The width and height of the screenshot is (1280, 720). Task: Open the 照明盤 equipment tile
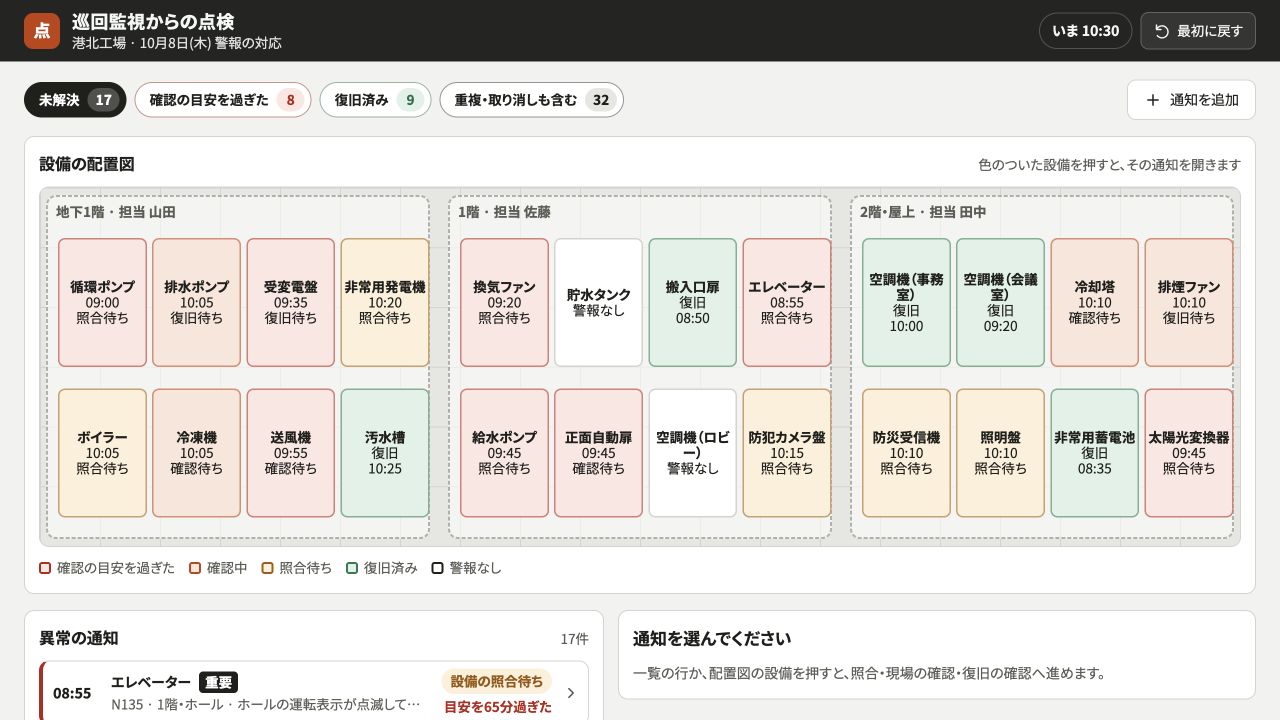tap(1001, 453)
